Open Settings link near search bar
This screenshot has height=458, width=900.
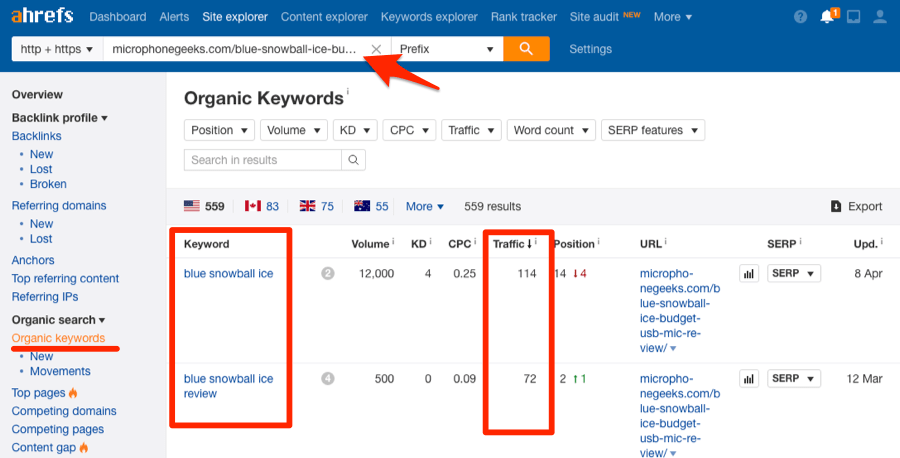click(591, 49)
